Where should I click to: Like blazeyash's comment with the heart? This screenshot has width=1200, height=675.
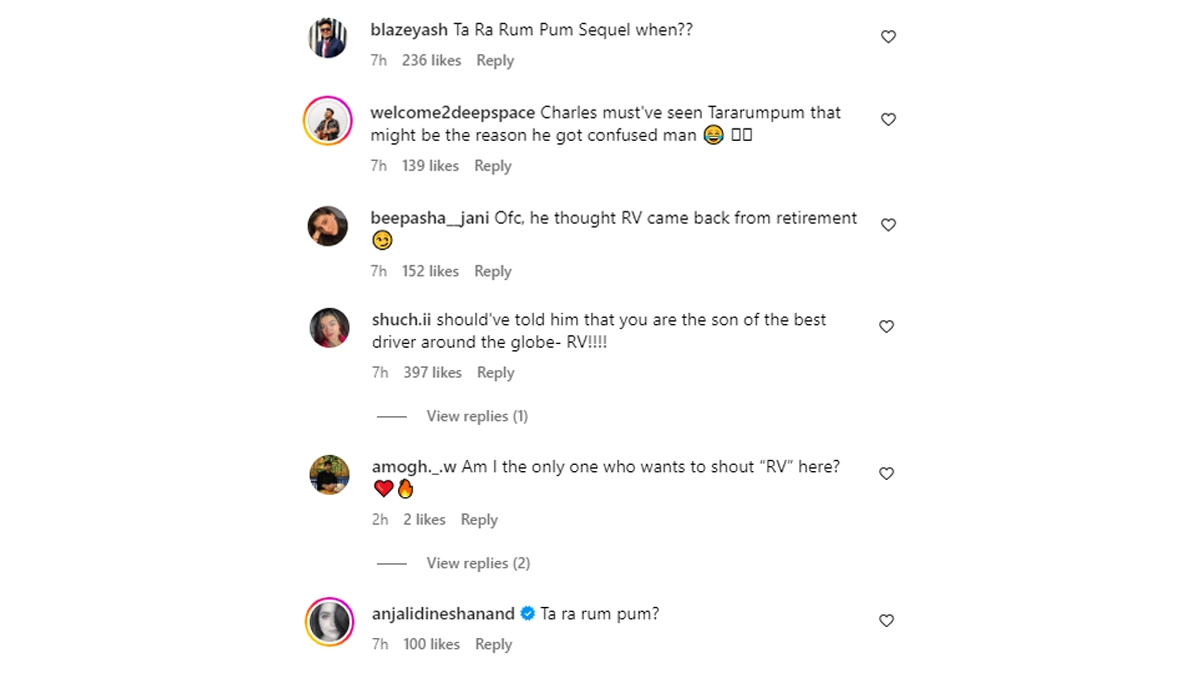click(x=888, y=37)
